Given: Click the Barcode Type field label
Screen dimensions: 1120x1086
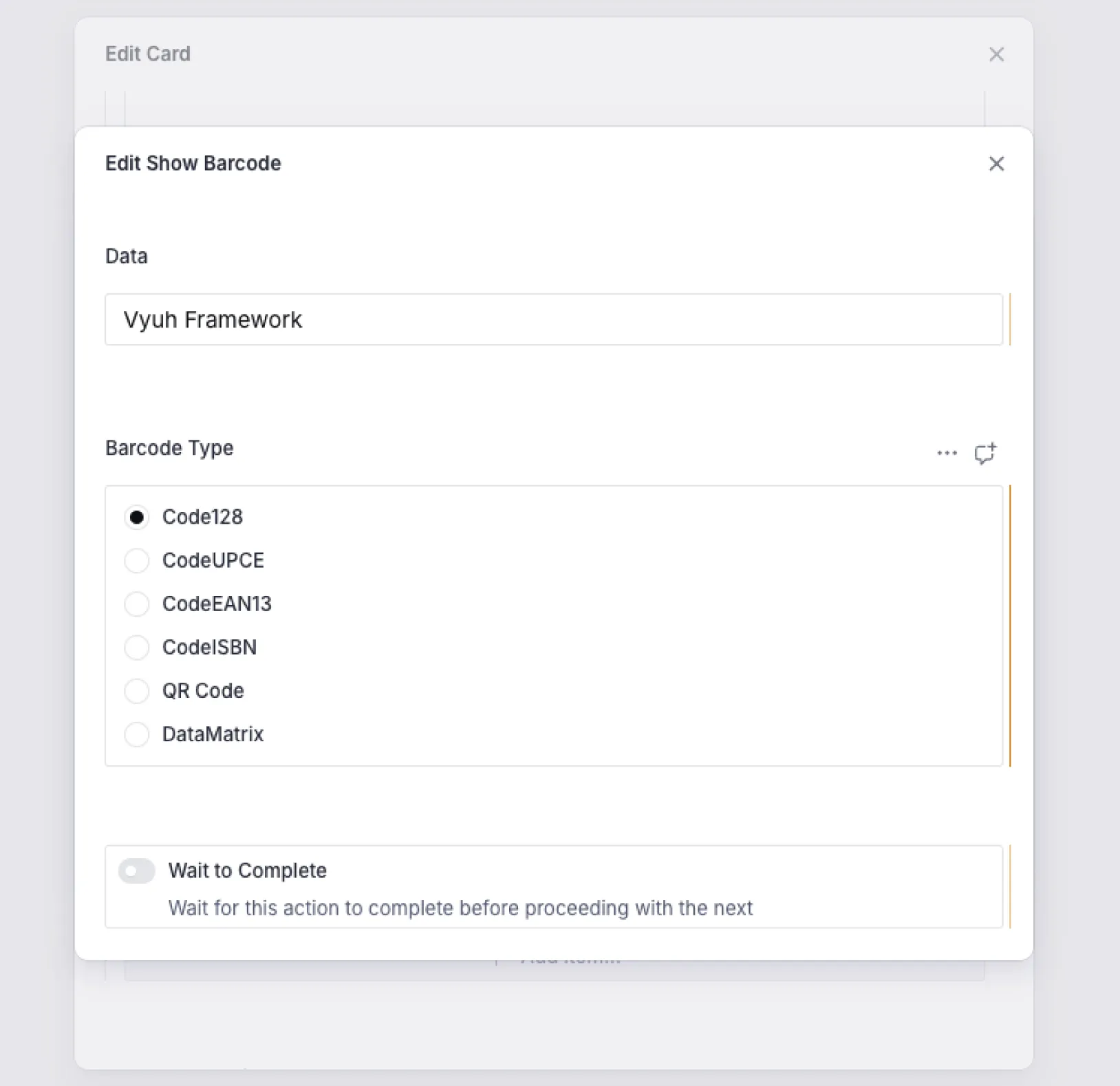Looking at the screenshot, I should [169, 447].
